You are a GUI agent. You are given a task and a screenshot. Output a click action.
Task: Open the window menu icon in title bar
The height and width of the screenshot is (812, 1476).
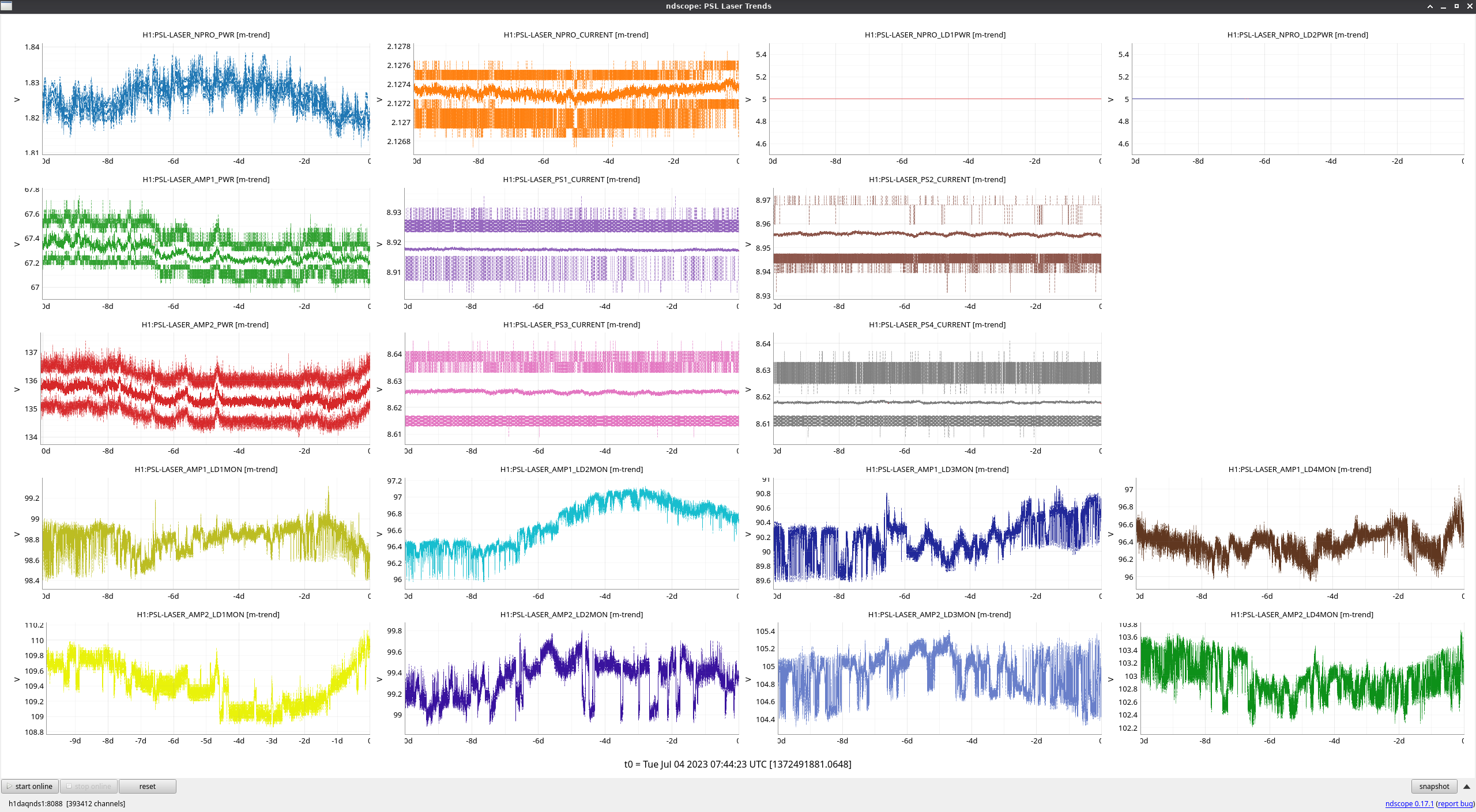(x=6, y=6)
